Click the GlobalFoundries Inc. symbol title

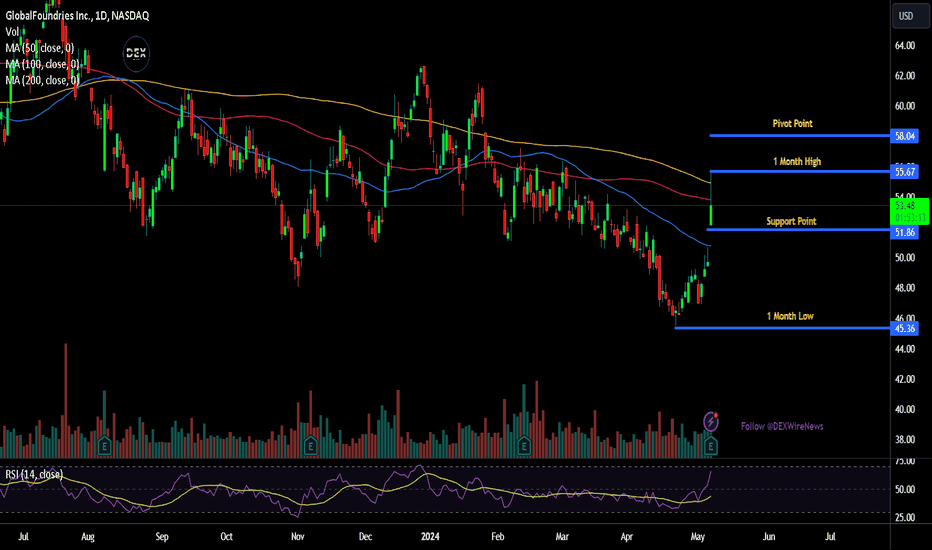pos(77,16)
